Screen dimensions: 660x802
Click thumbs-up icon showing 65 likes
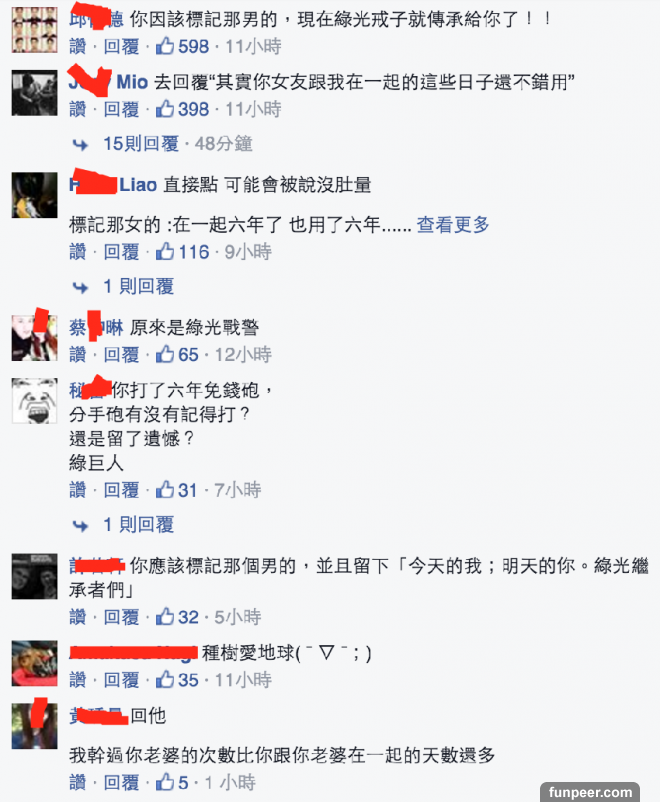point(165,354)
